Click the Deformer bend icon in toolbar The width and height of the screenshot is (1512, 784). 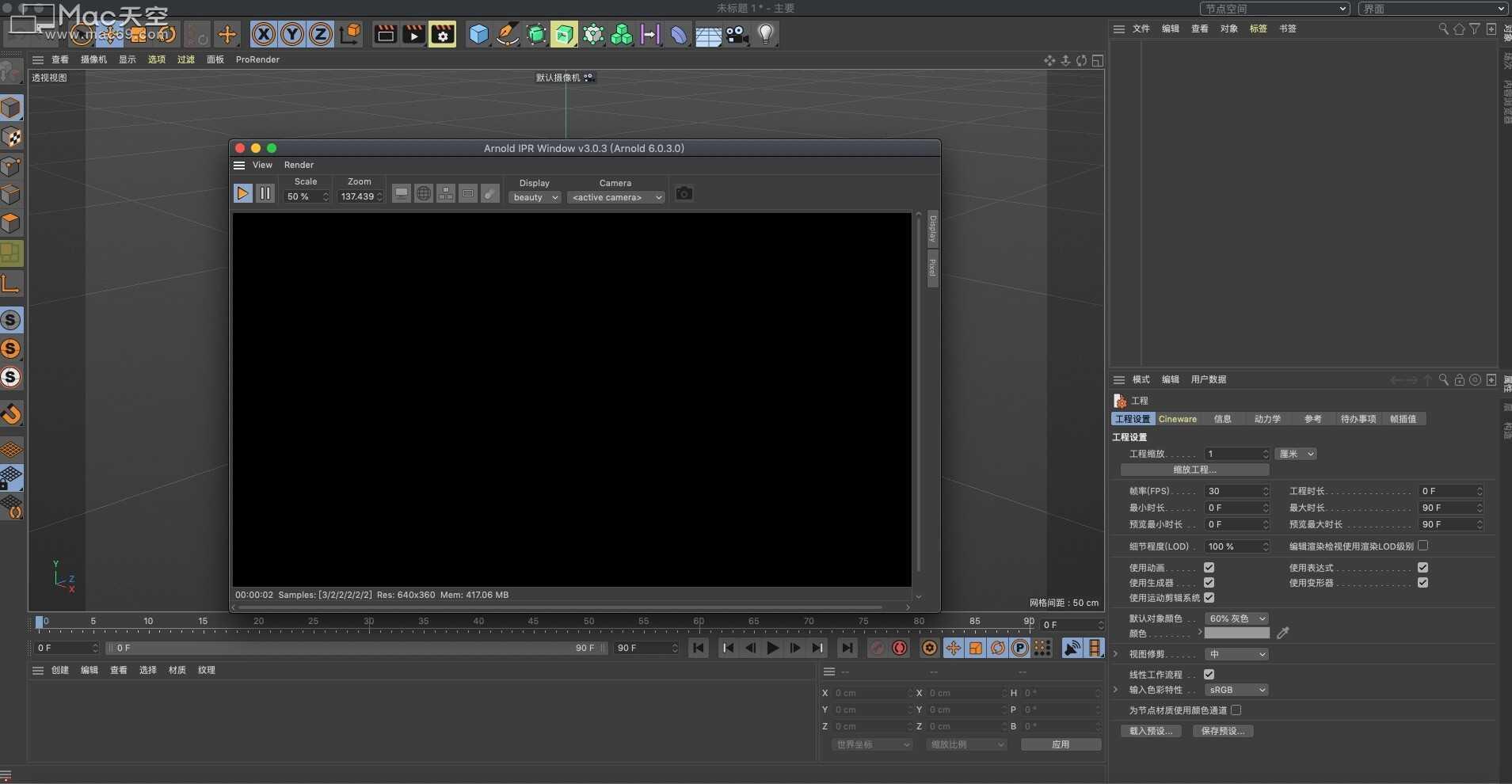(679, 34)
